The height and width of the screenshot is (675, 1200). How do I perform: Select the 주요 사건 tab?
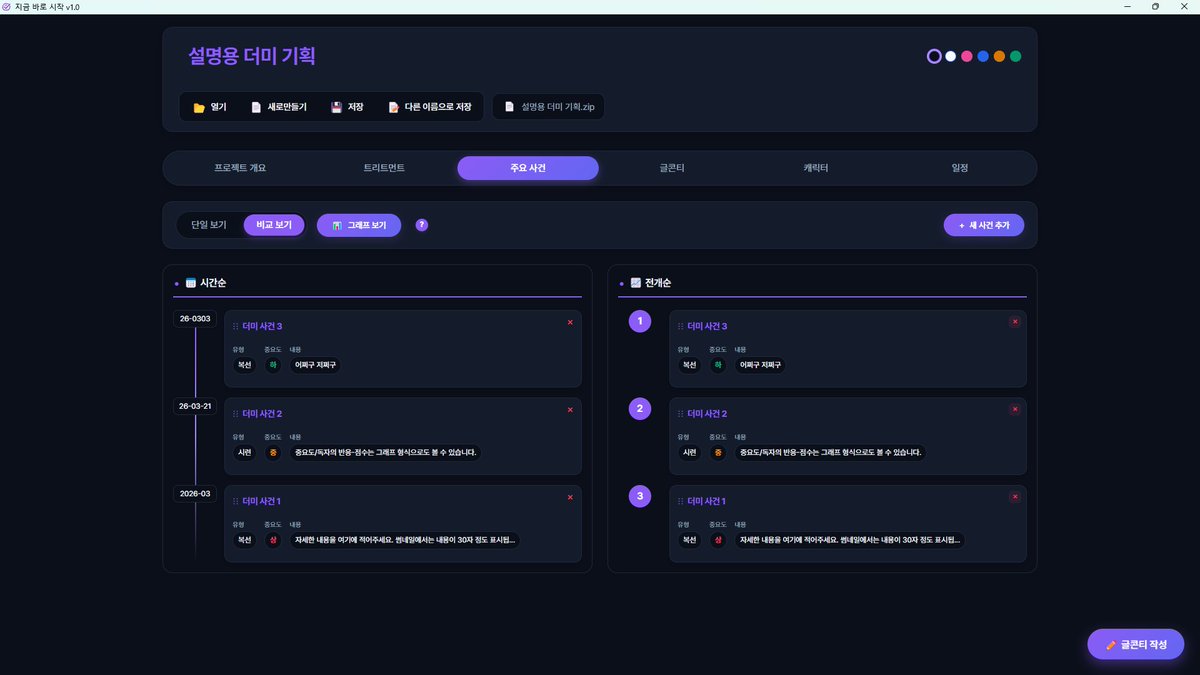pos(528,168)
